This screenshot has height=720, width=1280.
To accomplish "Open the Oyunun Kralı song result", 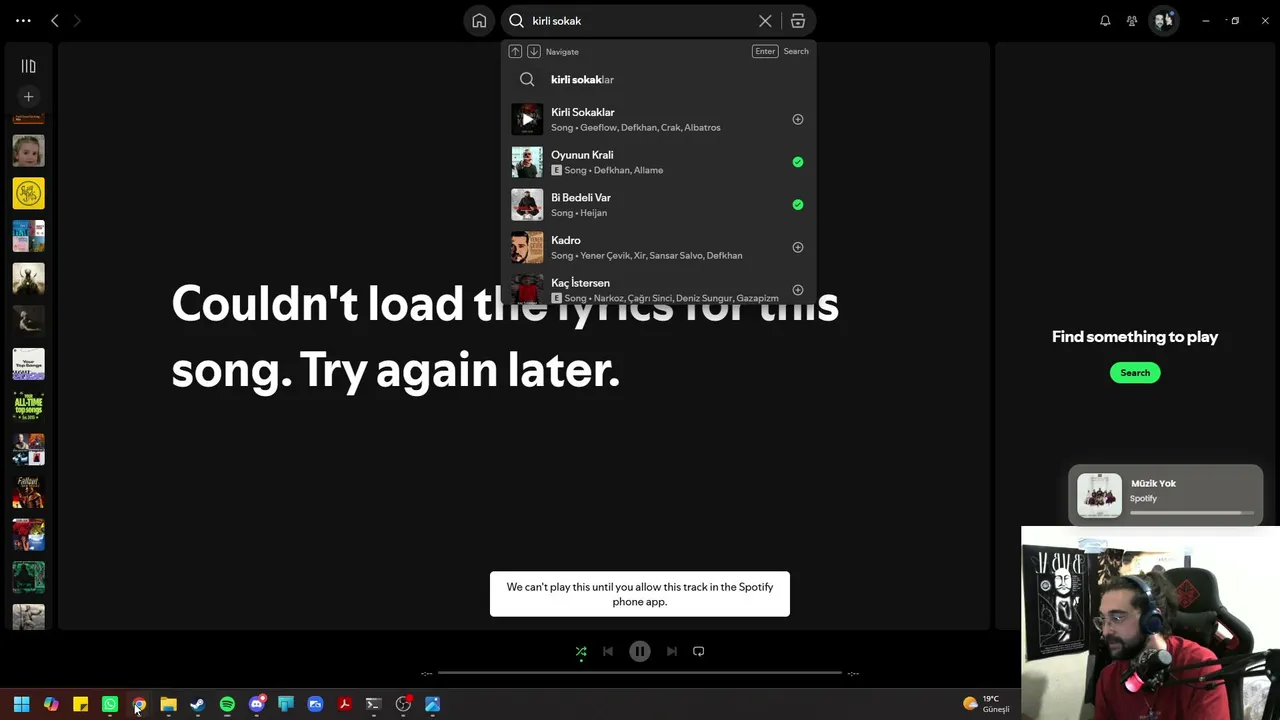I will tap(659, 162).
